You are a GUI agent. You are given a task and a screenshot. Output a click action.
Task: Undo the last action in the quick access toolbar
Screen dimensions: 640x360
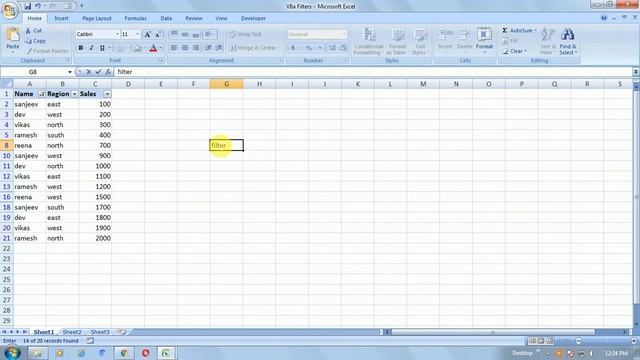(x=38, y=6)
